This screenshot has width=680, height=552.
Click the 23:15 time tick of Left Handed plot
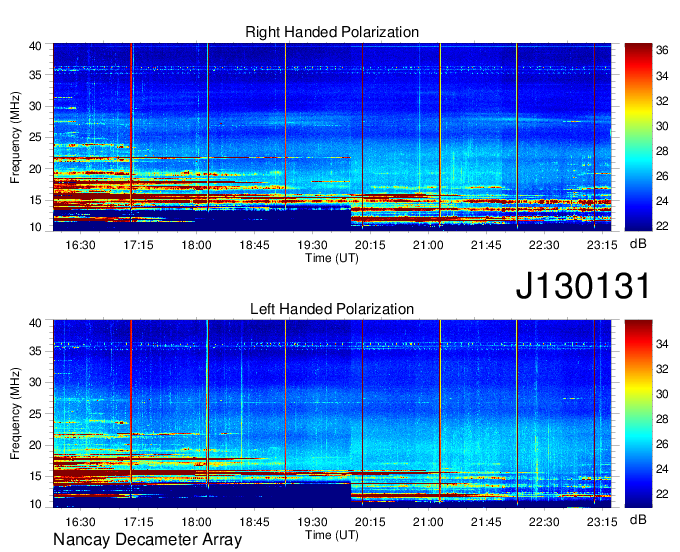[x=602, y=522]
